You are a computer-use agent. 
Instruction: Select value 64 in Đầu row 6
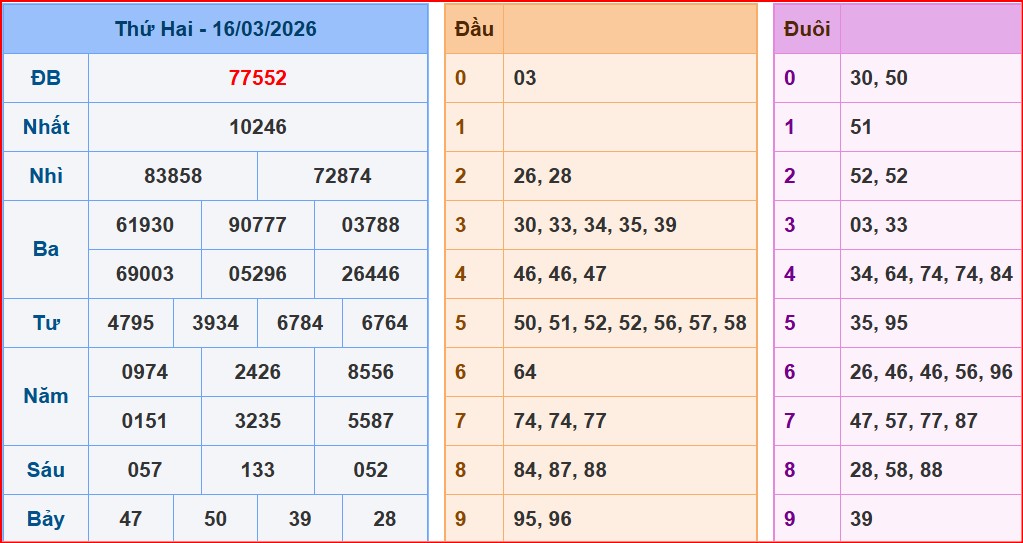click(525, 372)
